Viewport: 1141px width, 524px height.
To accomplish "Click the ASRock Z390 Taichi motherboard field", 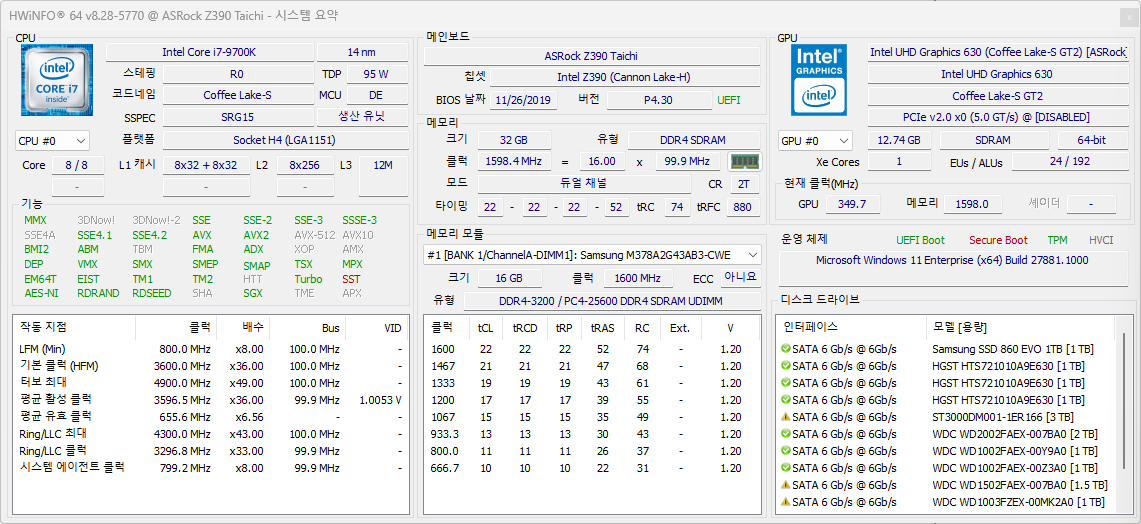I will click(x=592, y=56).
